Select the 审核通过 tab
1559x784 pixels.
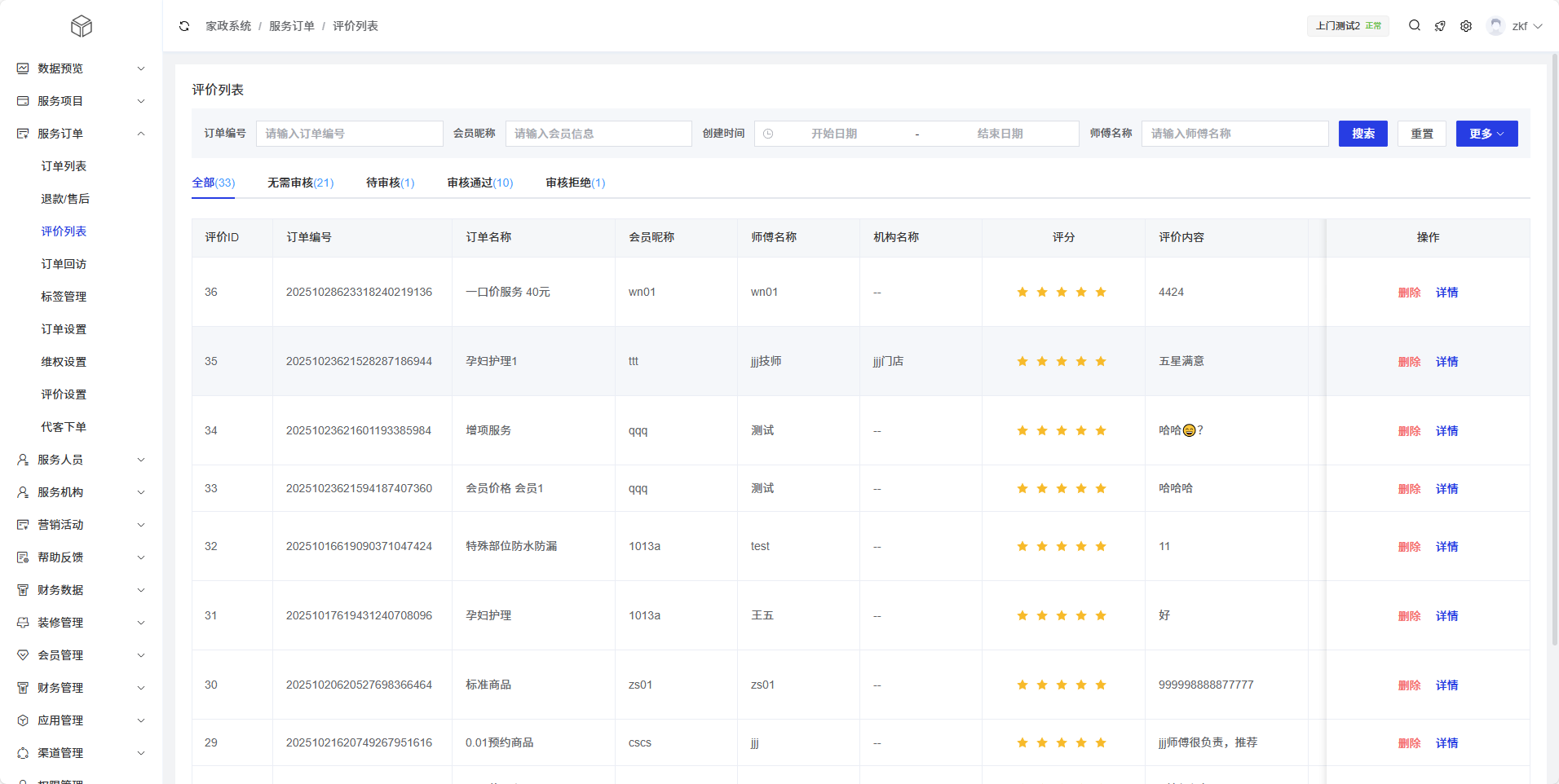coord(479,183)
